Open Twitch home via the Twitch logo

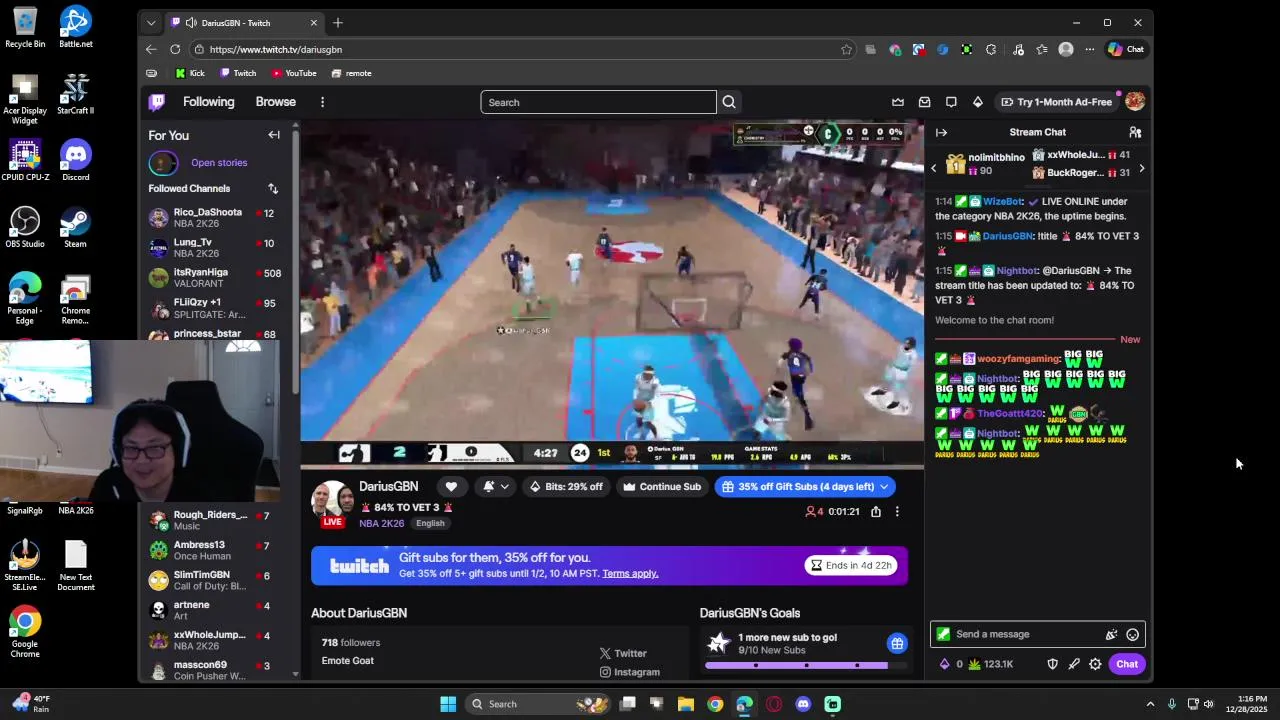157,102
